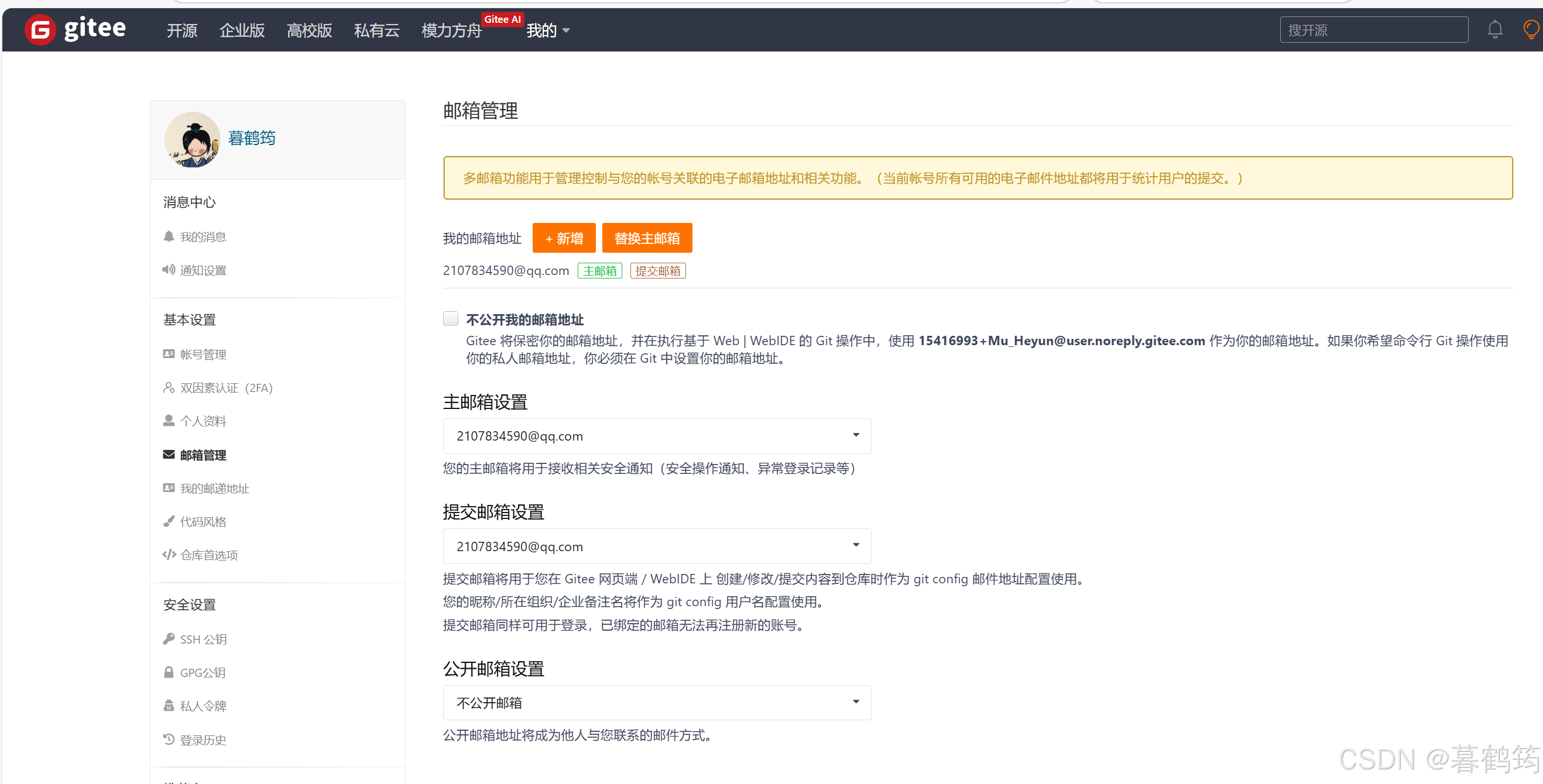Image resolution: width=1543 pixels, height=784 pixels.
Task: Open the 提交邮箱设置 dropdown
Action: [657, 546]
